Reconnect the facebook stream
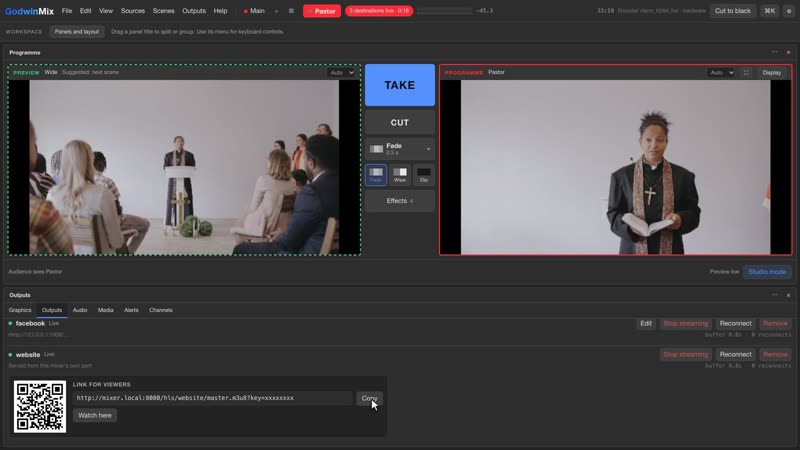800x450 pixels. (735, 323)
